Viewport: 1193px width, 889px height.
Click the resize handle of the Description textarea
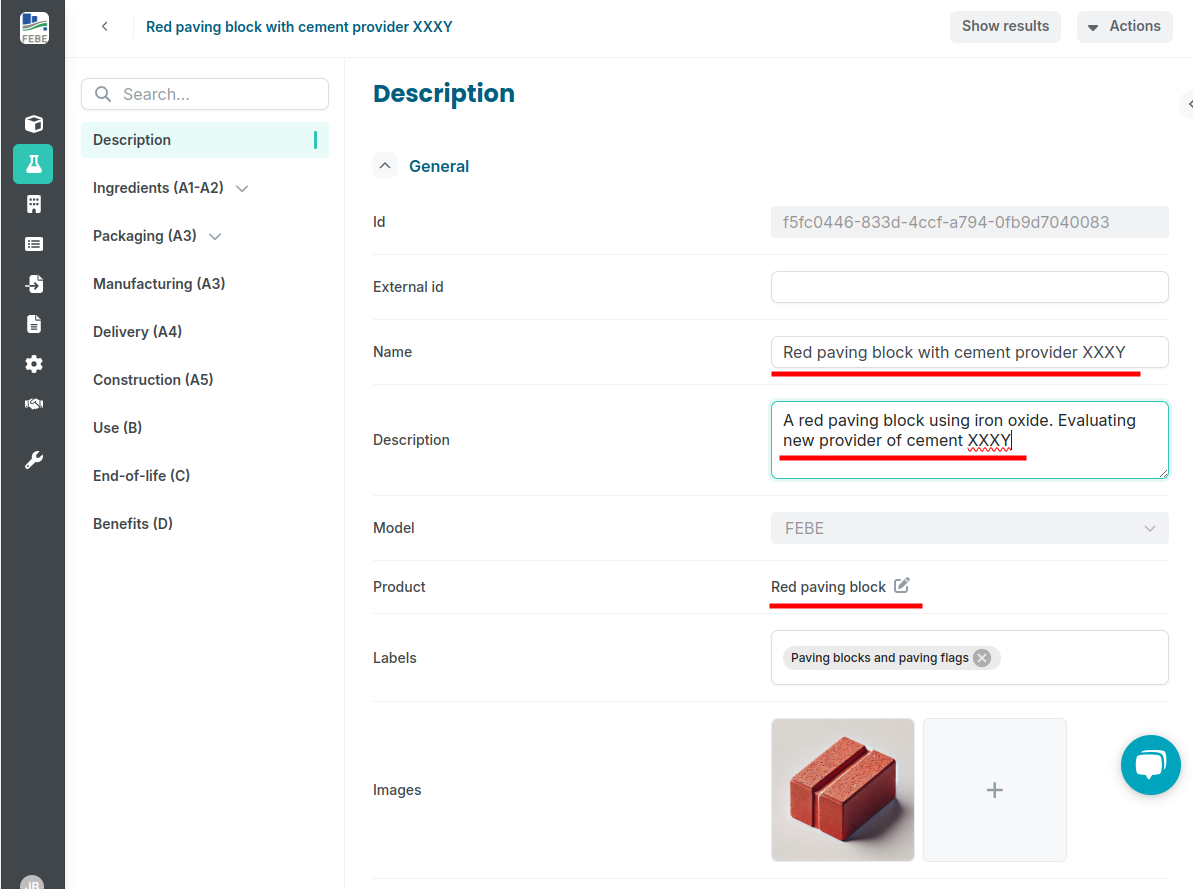pos(1163,473)
